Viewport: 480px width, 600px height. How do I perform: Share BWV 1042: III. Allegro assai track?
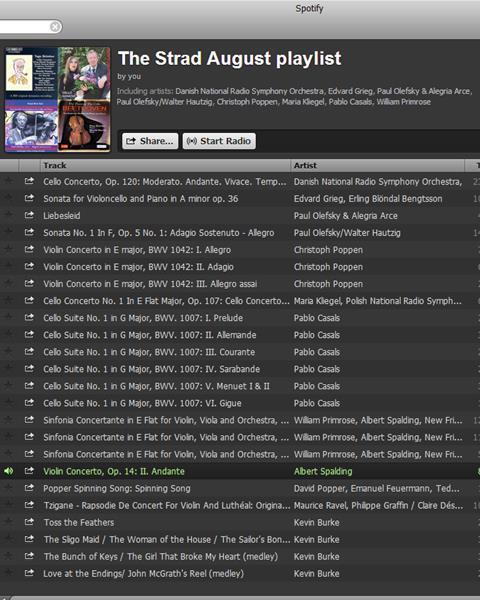click(29, 283)
